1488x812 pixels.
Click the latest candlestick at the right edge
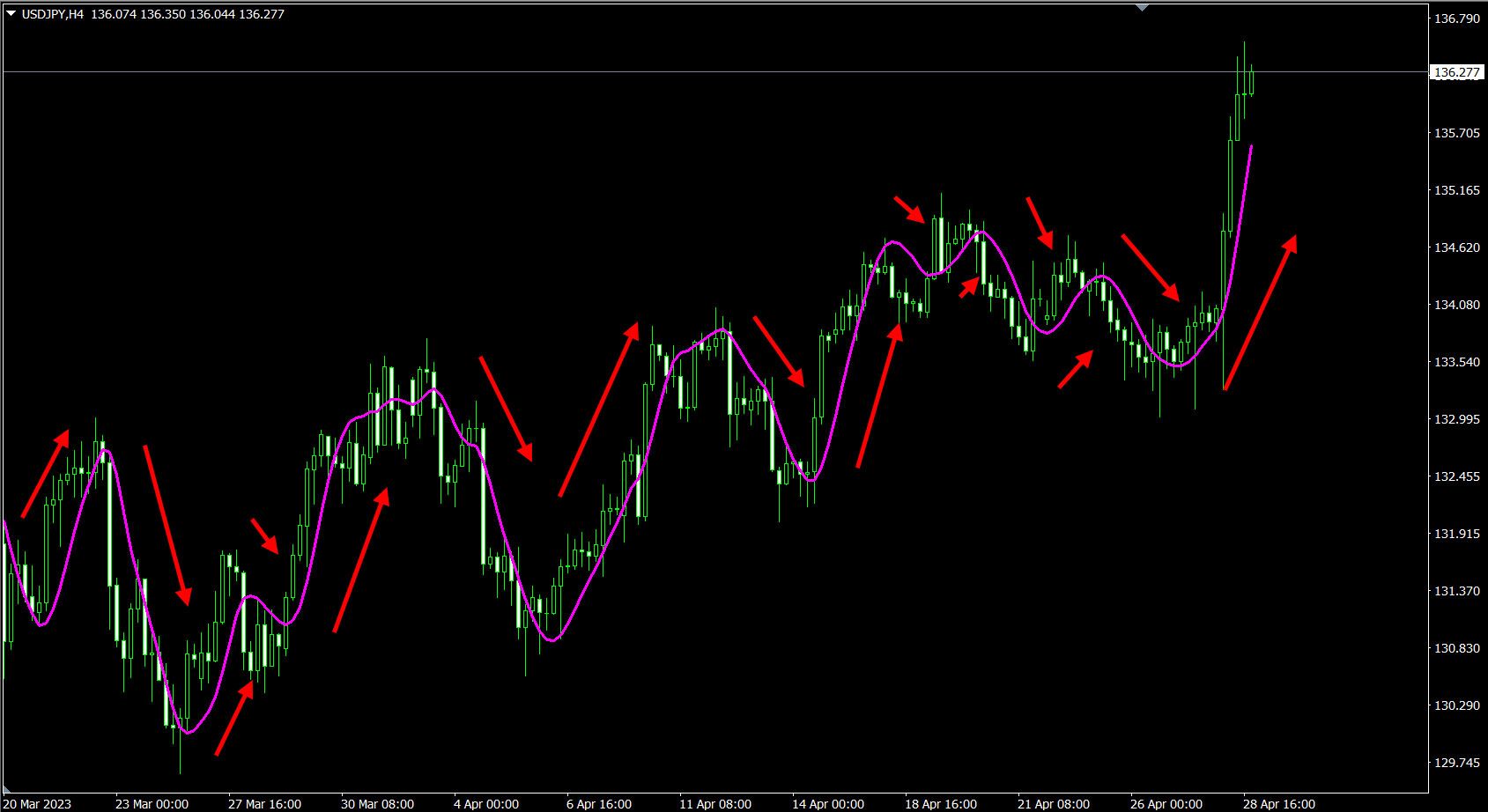click(1251, 79)
